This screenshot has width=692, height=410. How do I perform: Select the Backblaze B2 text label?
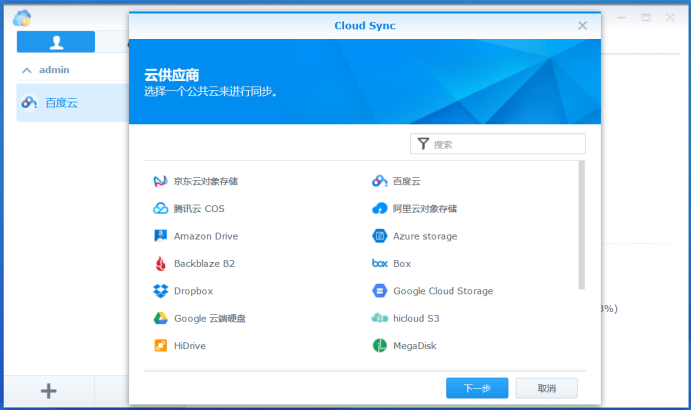coord(204,263)
